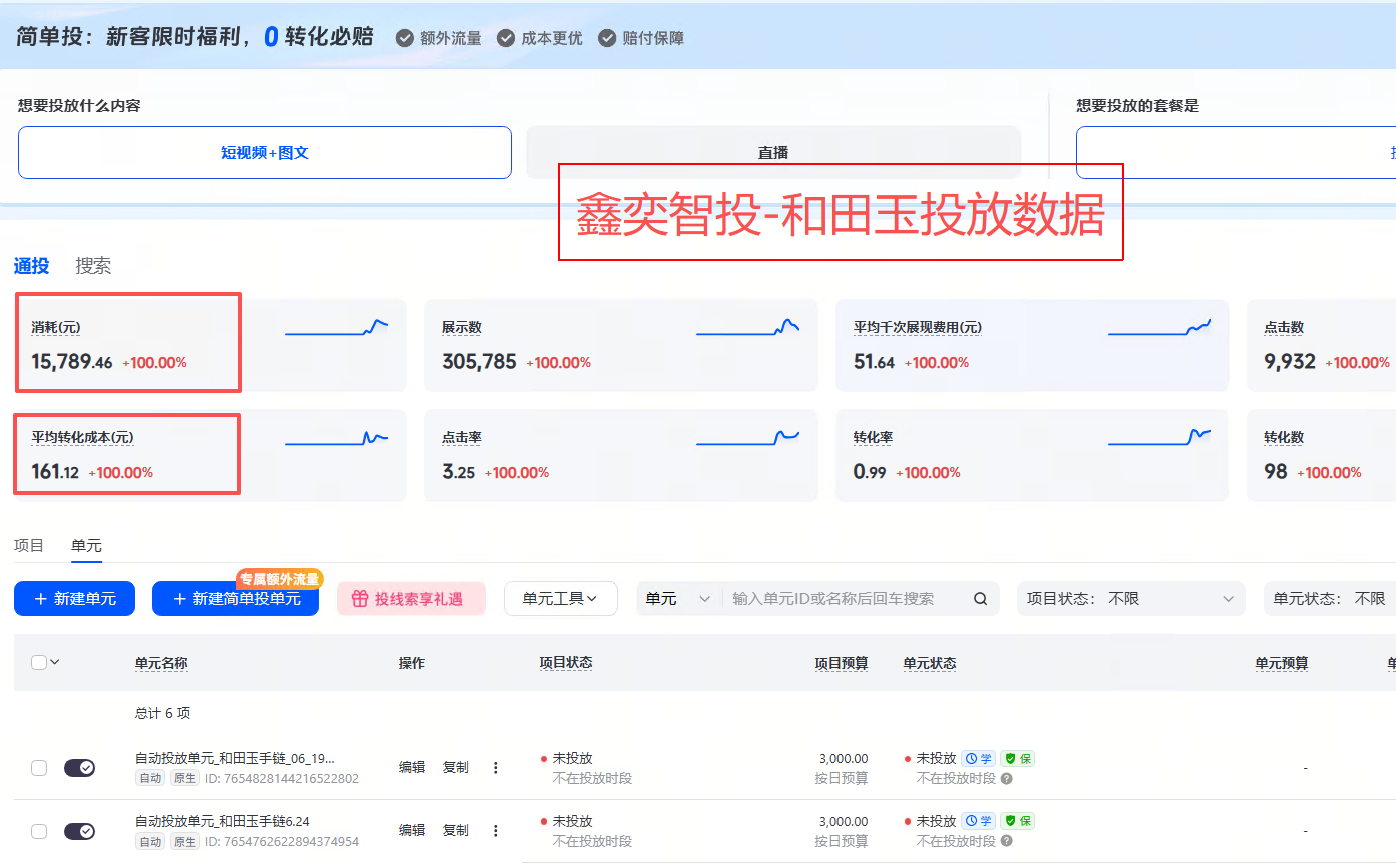
Task: Switch to the 项目 tab
Action: click(29, 545)
